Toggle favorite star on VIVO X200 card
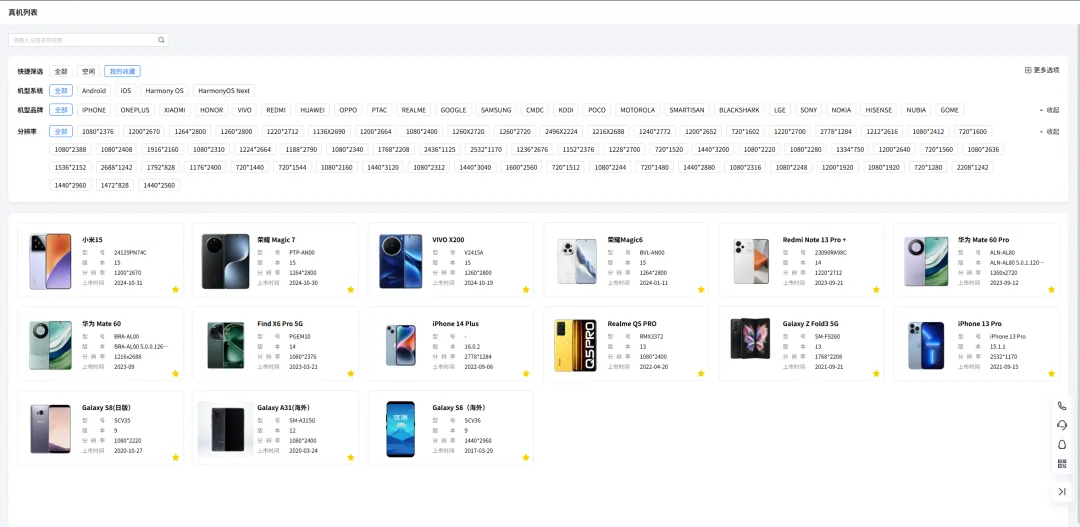Image resolution: width=1080 pixels, height=527 pixels. [x=526, y=289]
